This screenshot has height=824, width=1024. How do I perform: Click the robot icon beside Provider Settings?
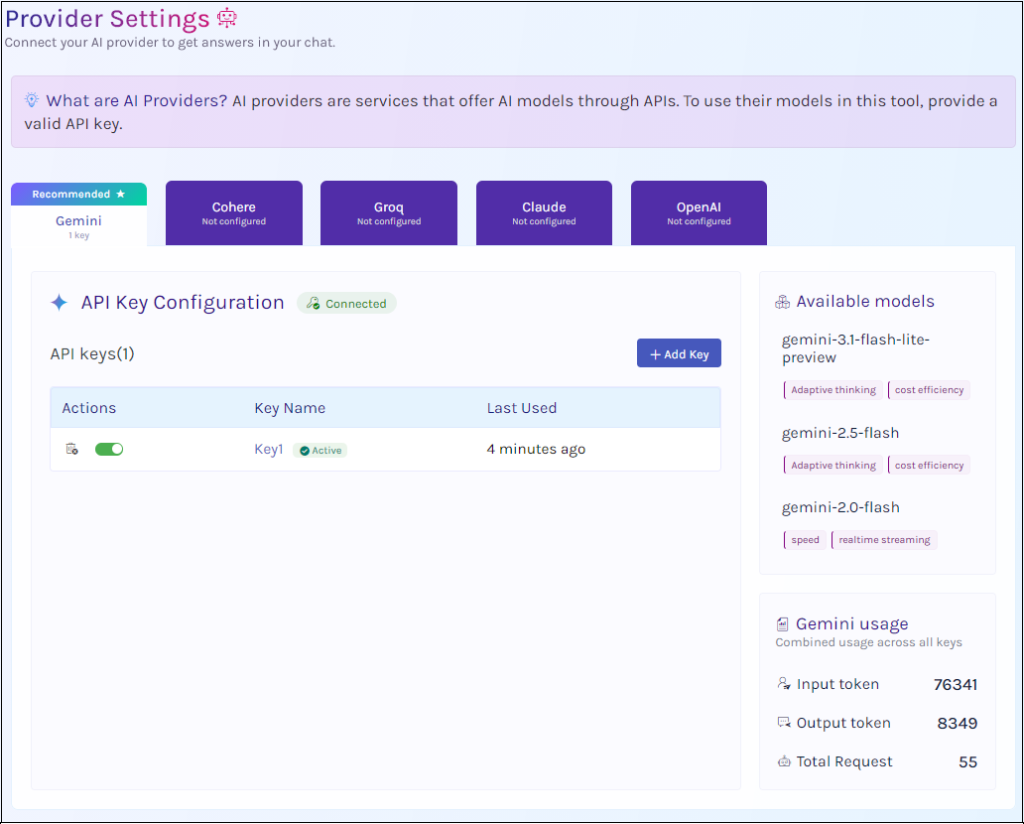(x=227, y=18)
